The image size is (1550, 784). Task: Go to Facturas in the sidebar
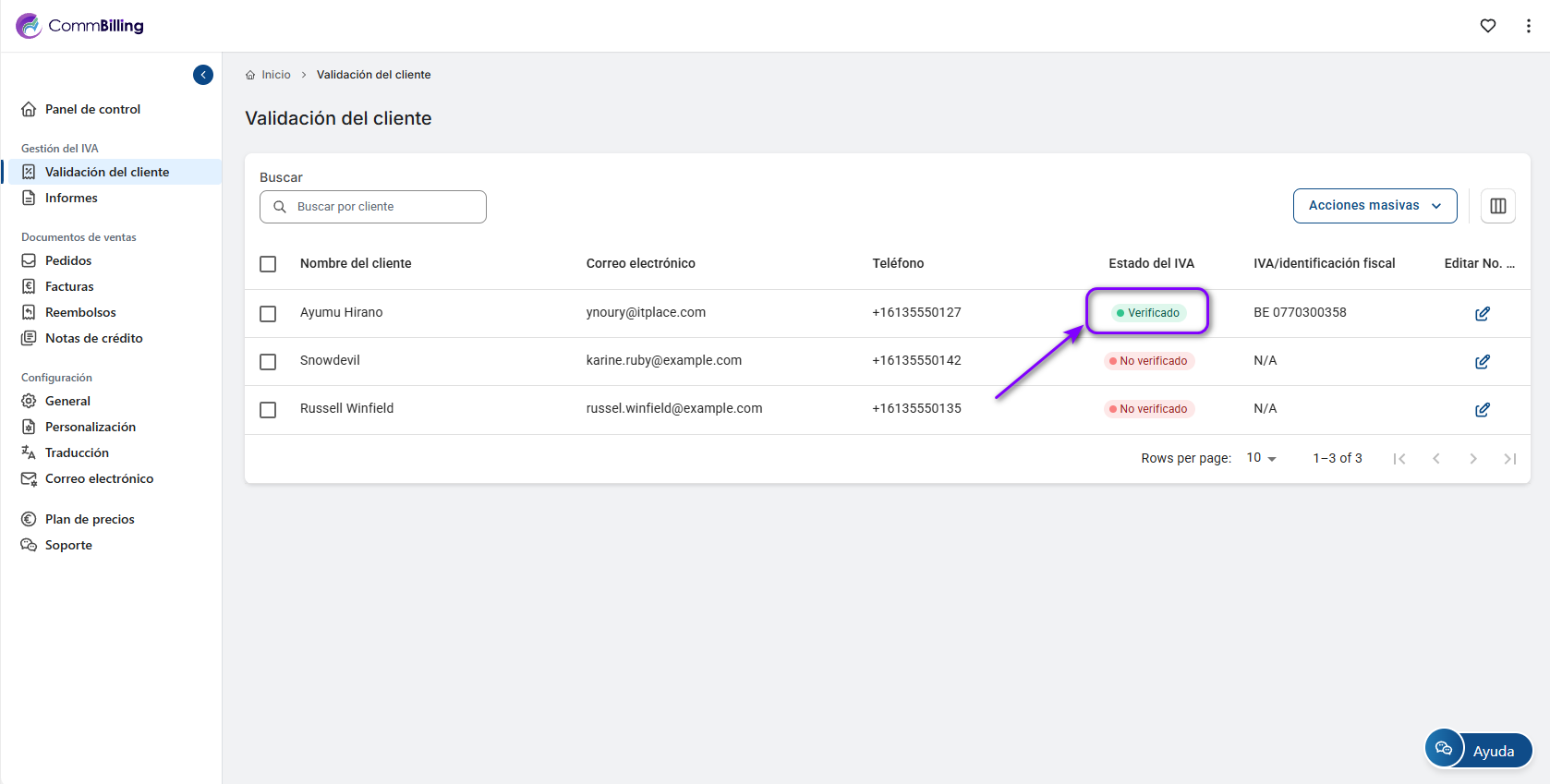[x=69, y=286]
